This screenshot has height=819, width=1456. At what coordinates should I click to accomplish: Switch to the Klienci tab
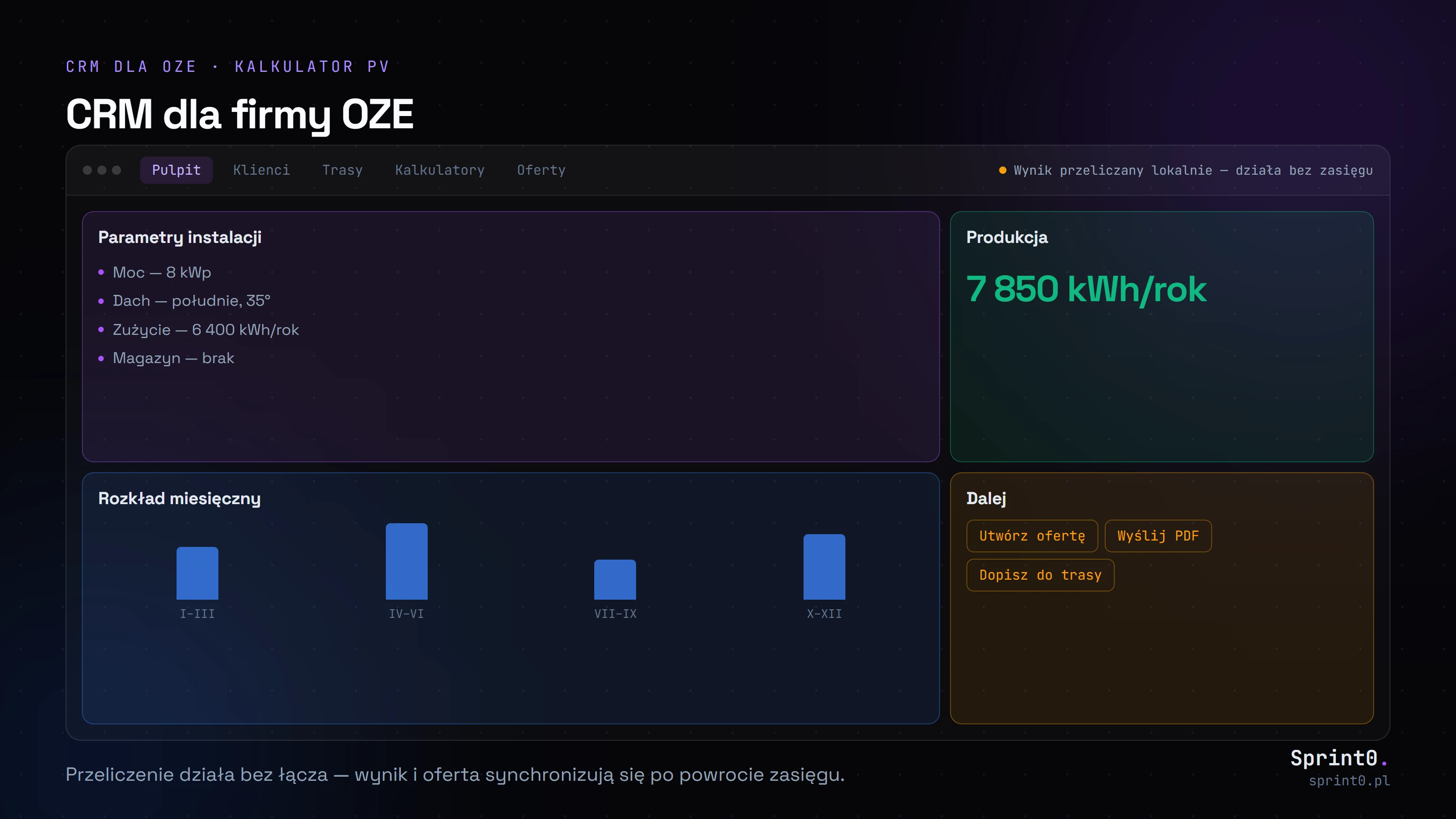pyautogui.click(x=261, y=170)
